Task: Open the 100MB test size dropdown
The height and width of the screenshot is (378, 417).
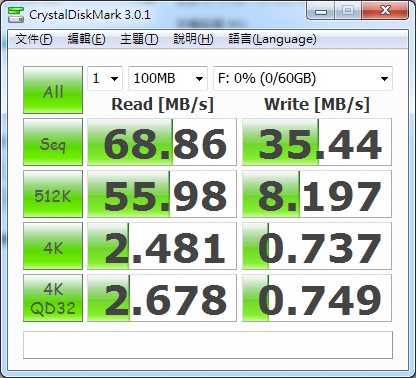Action: (168, 78)
